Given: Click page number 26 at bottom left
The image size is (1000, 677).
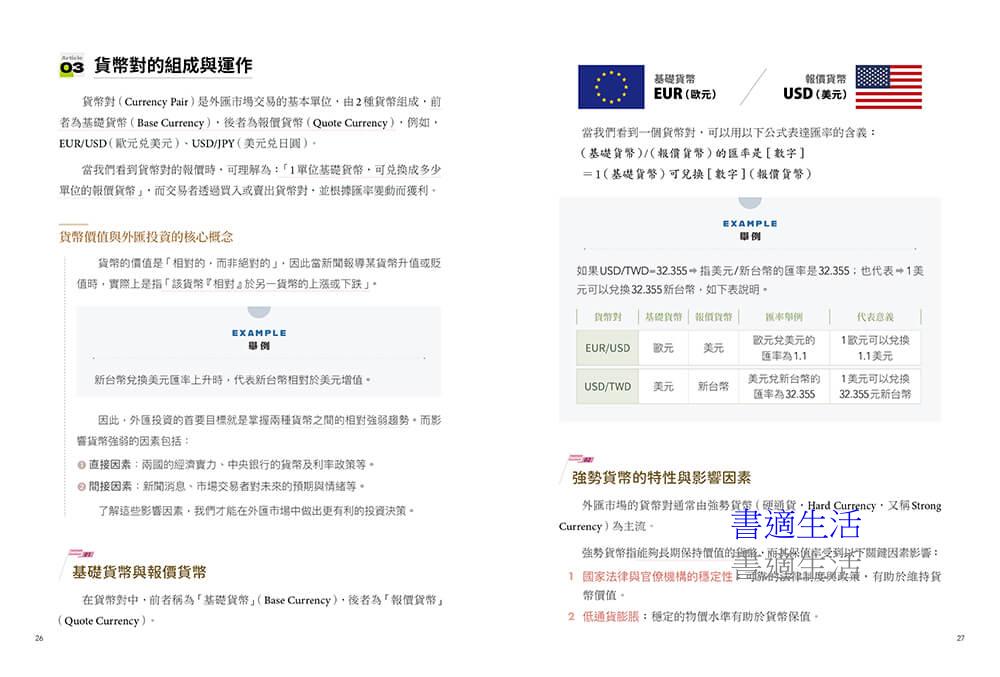Looking at the screenshot, I should 39,638.
